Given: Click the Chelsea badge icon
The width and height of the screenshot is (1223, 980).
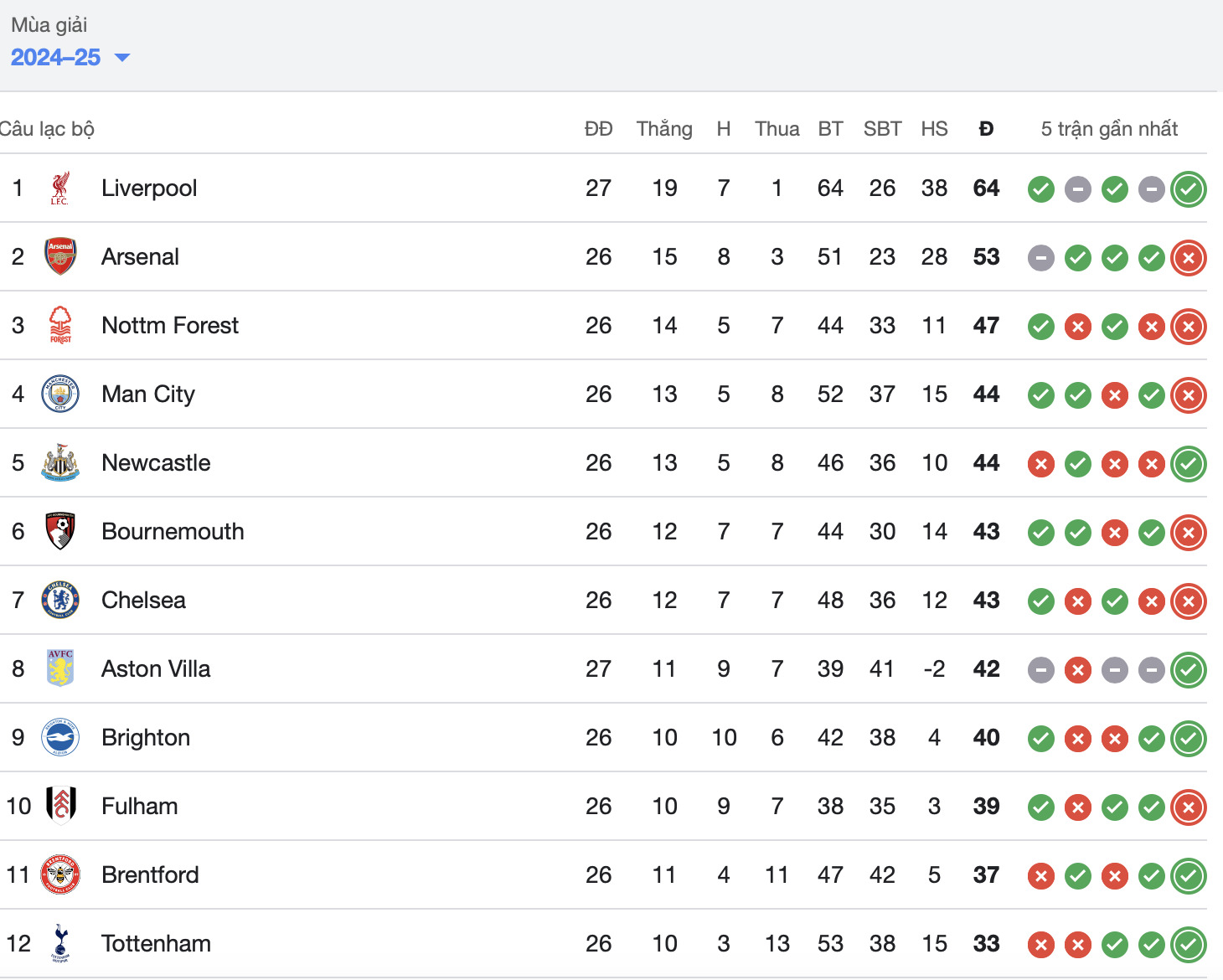Looking at the screenshot, I should tap(60, 600).
